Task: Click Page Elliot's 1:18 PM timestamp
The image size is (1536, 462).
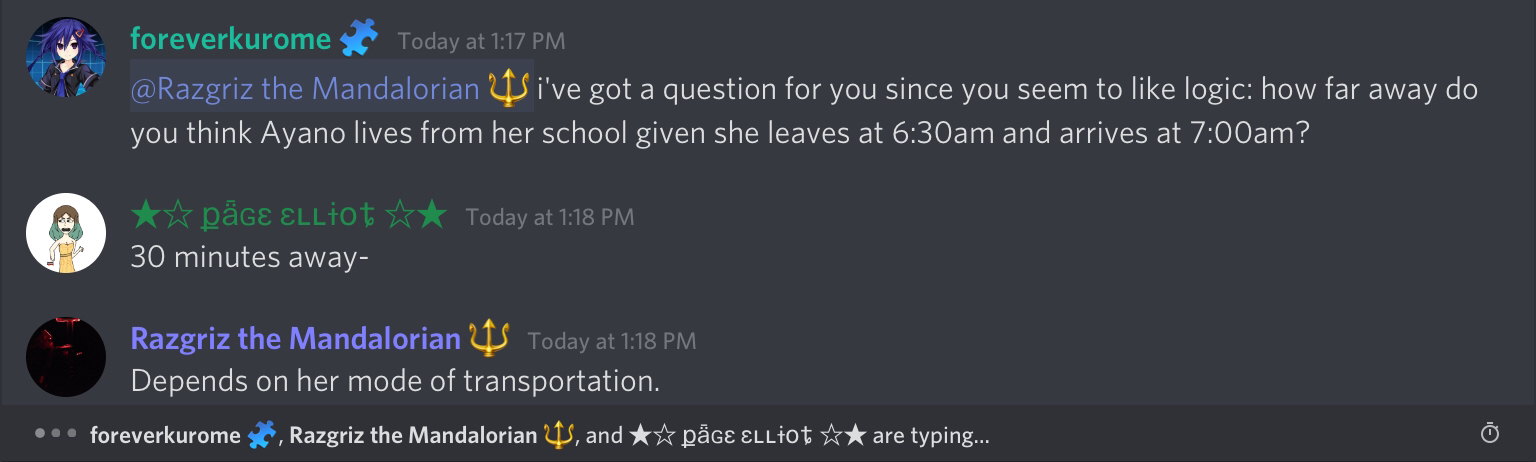Action: coord(549,217)
